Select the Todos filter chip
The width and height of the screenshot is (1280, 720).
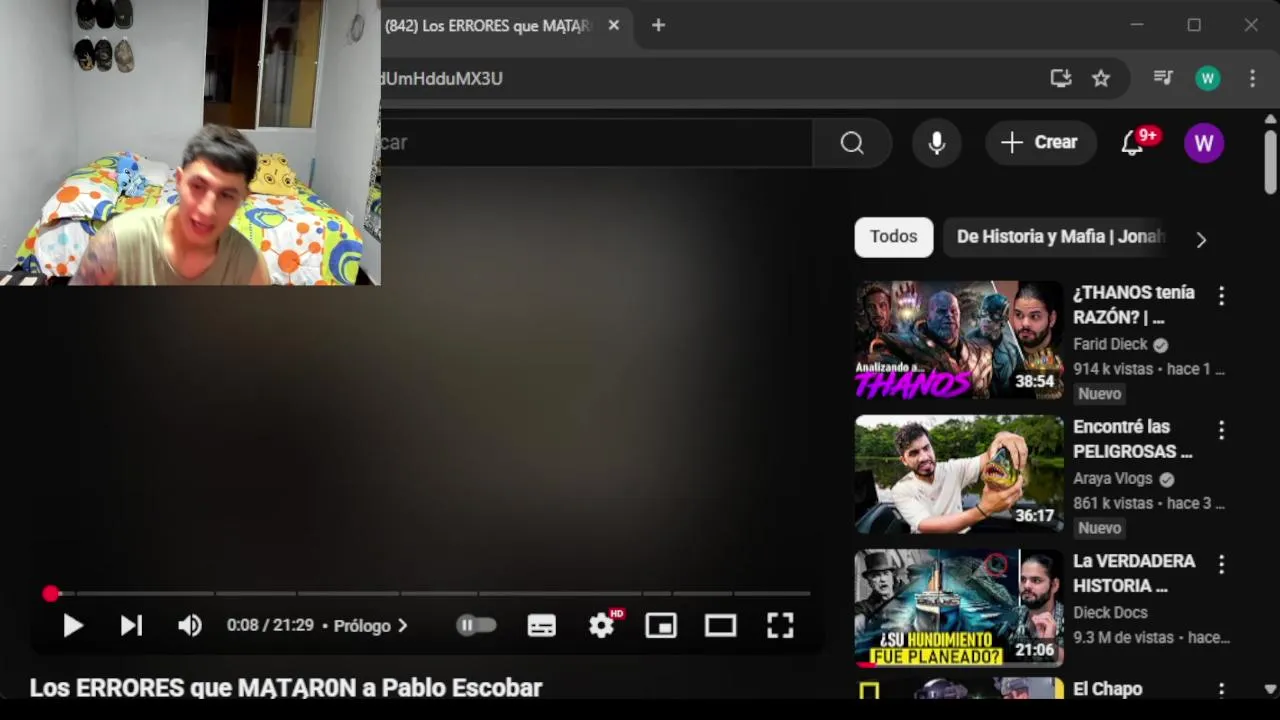click(893, 237)
